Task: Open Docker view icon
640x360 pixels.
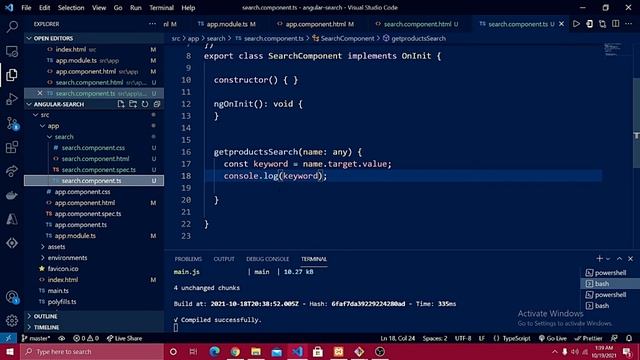Action: coord(12,195)
